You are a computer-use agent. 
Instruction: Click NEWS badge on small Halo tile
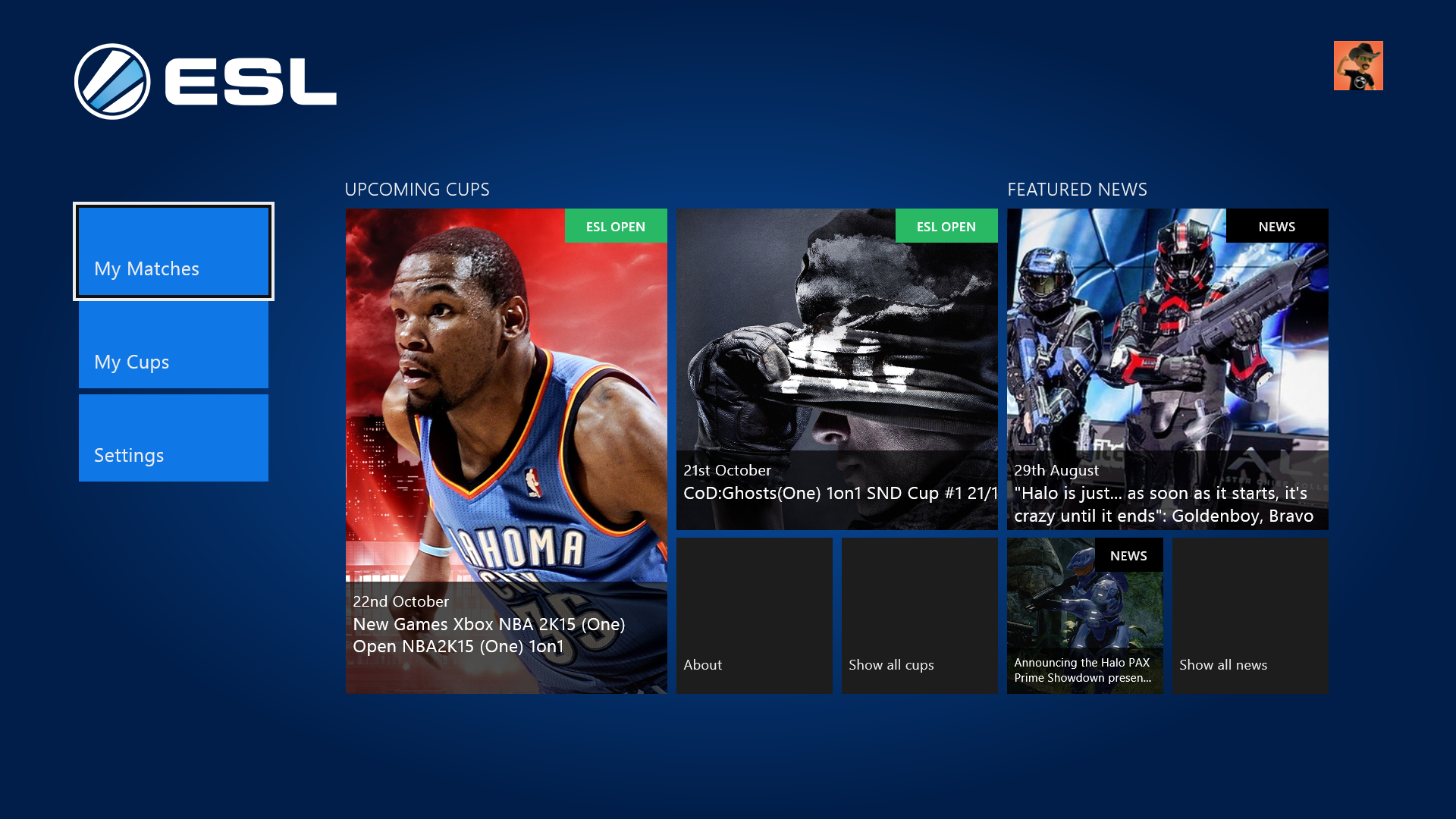pos(1128,555)
